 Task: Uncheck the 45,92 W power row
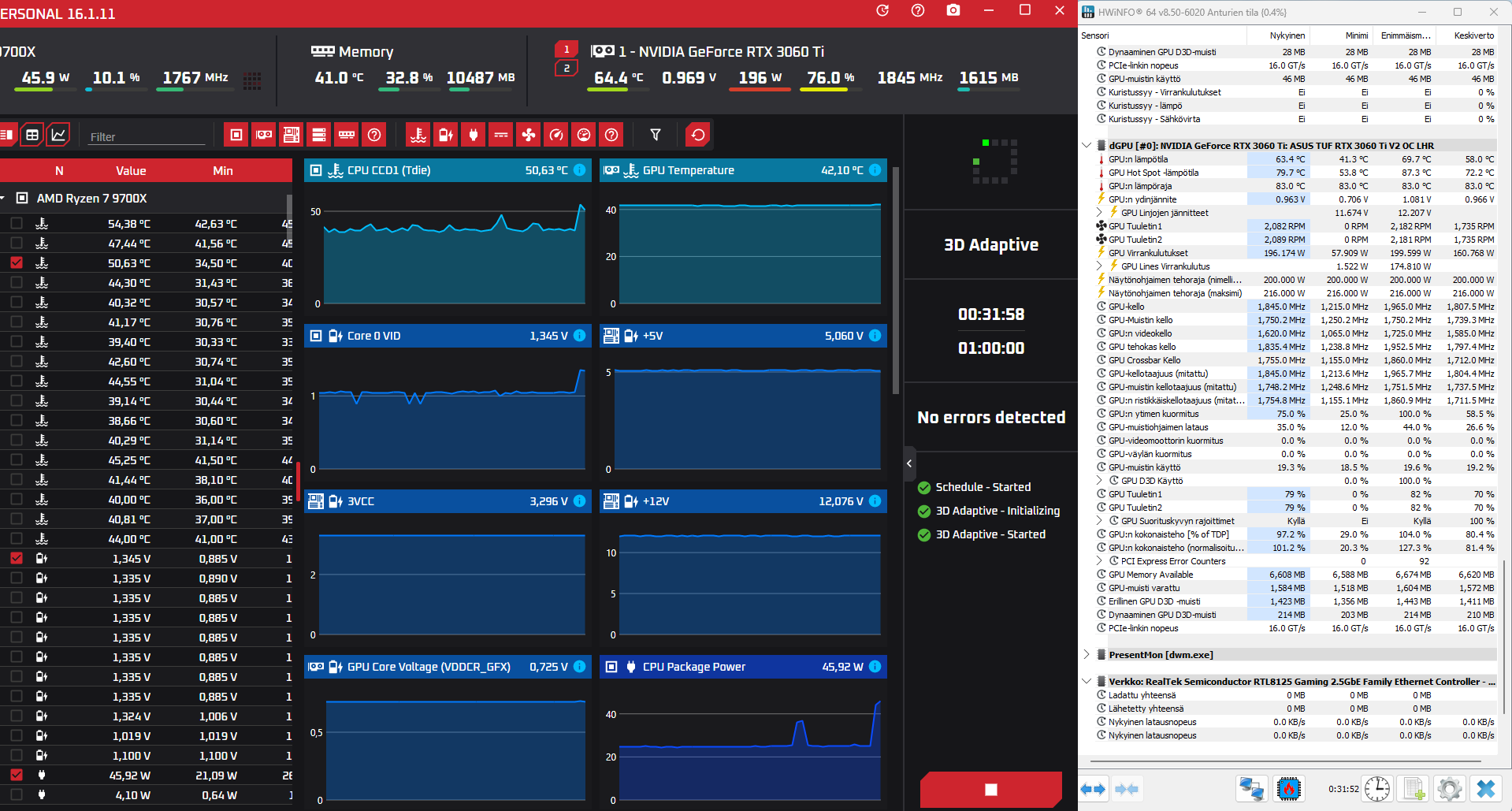17,775
